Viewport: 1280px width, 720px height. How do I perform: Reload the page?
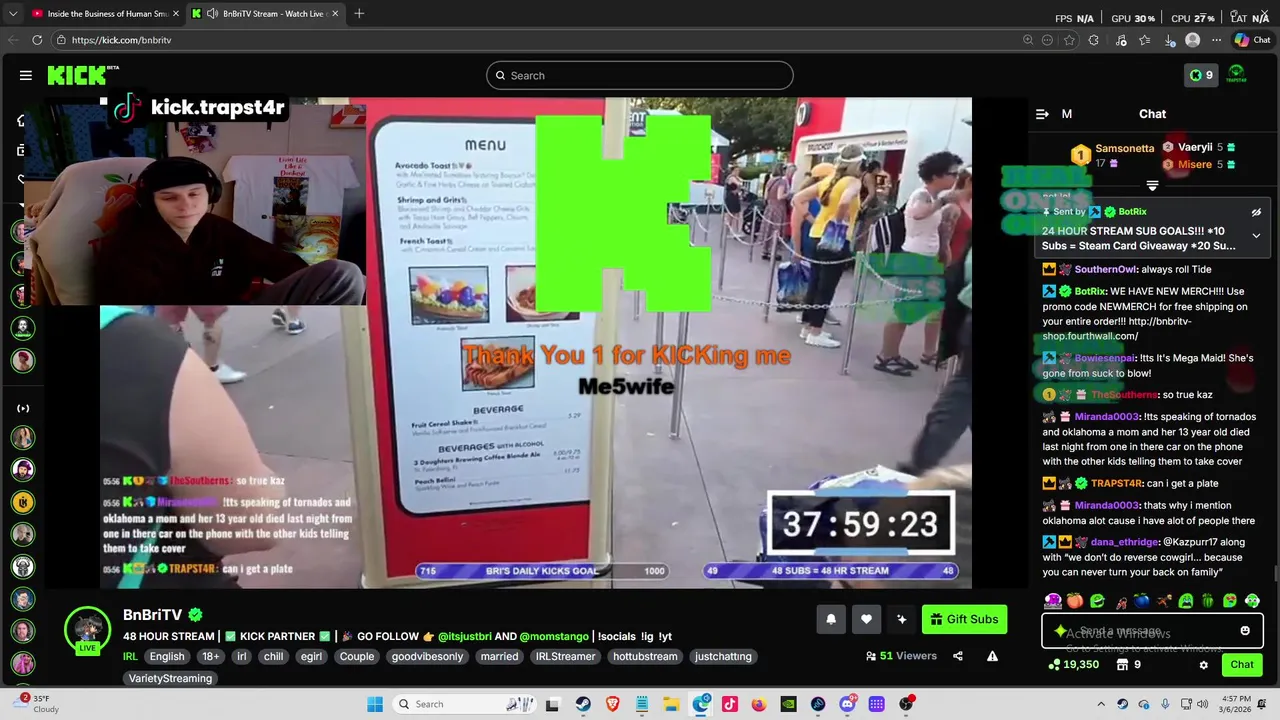tap(37, 40)
